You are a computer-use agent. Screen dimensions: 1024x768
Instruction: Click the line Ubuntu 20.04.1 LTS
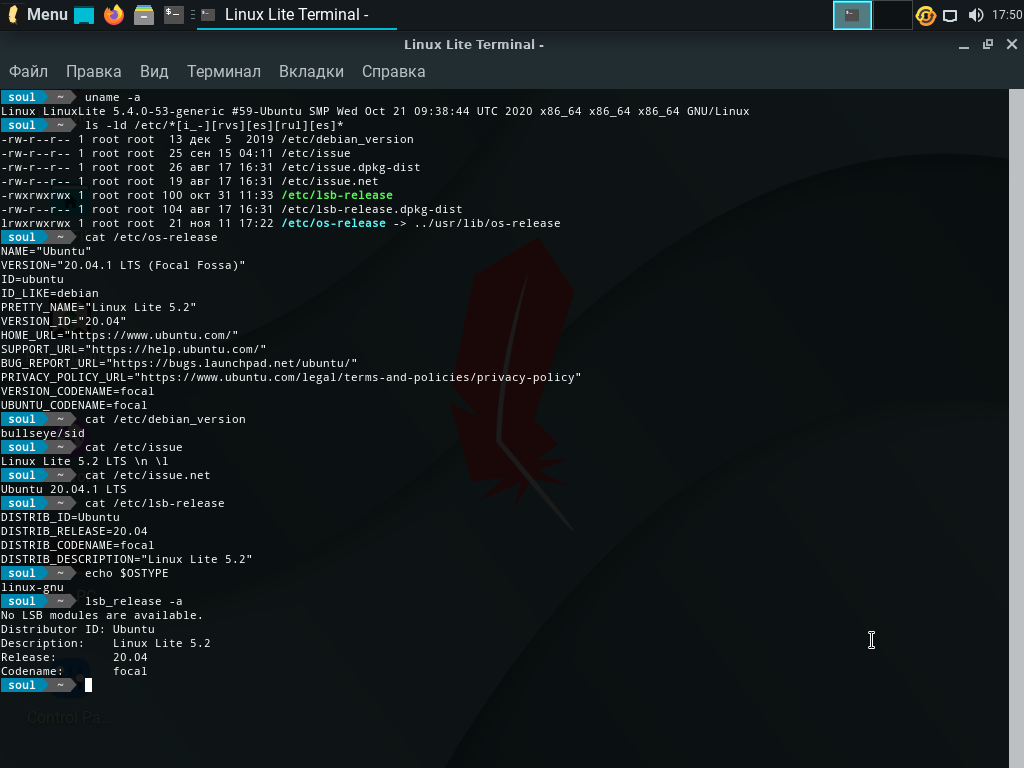click(63, 489)
